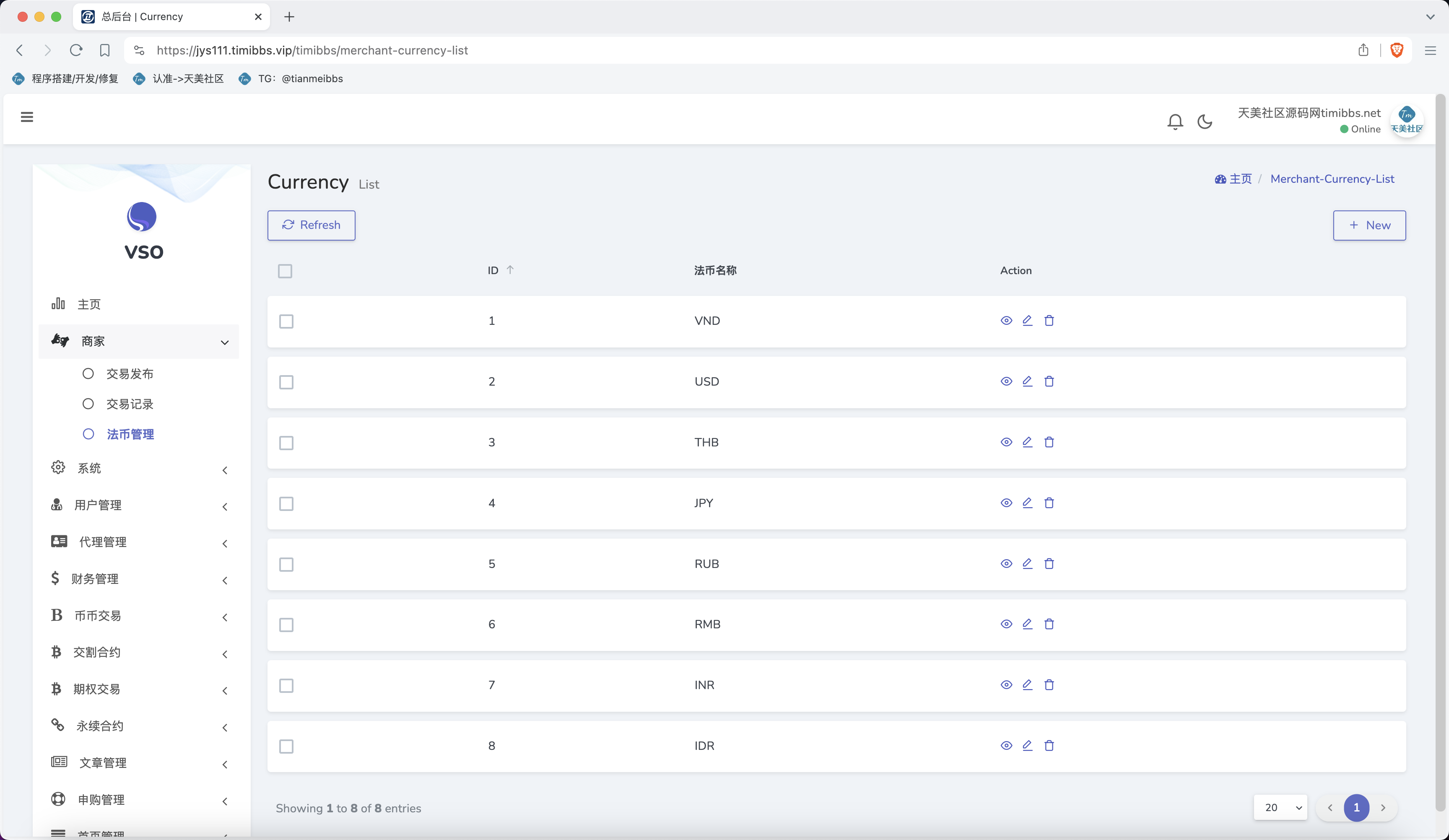Delete the THB currency row
1449x840 pixels.
point(1049,442)
